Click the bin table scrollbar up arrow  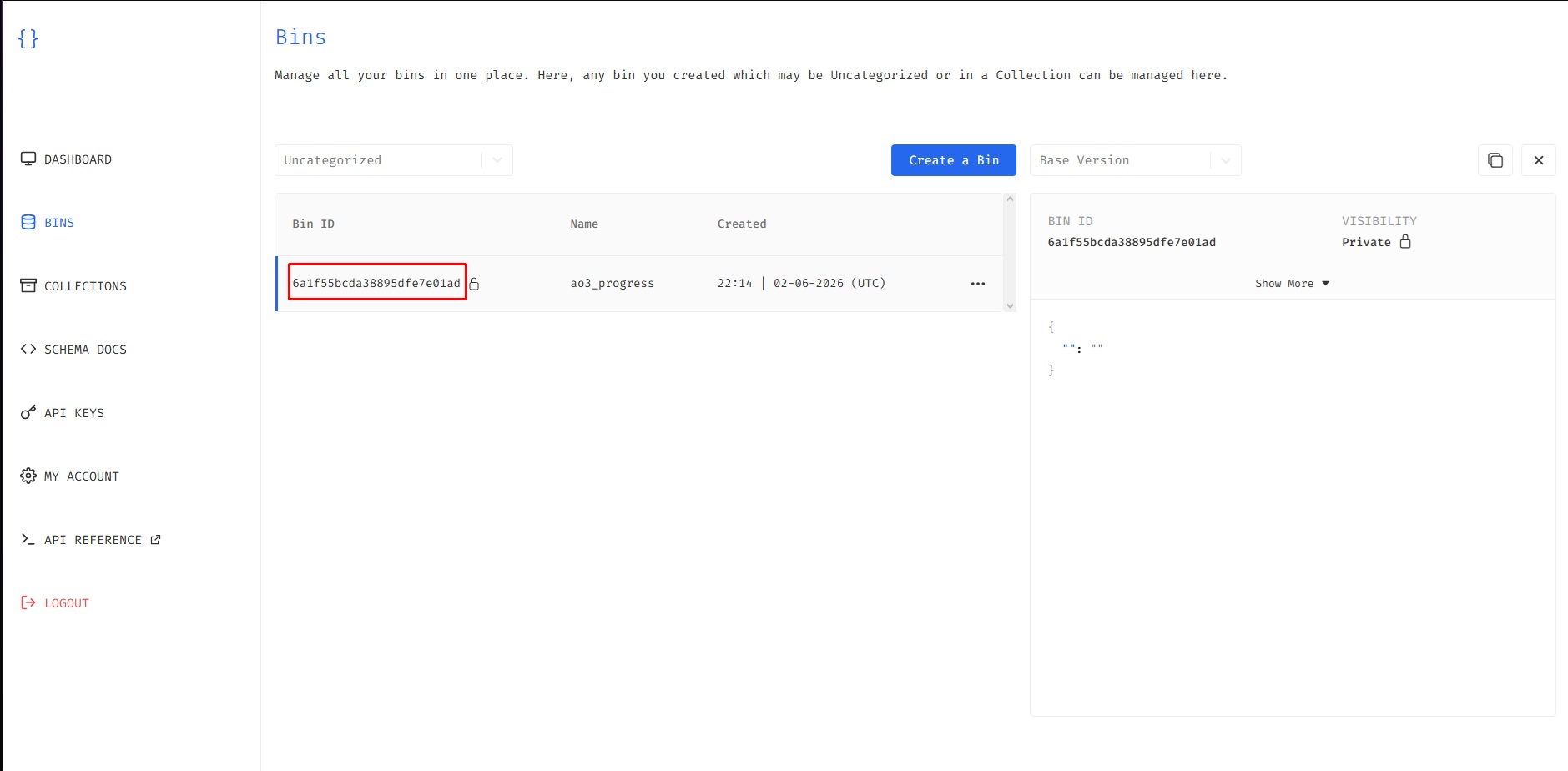pyautogui.click(x=1010, y=199)
